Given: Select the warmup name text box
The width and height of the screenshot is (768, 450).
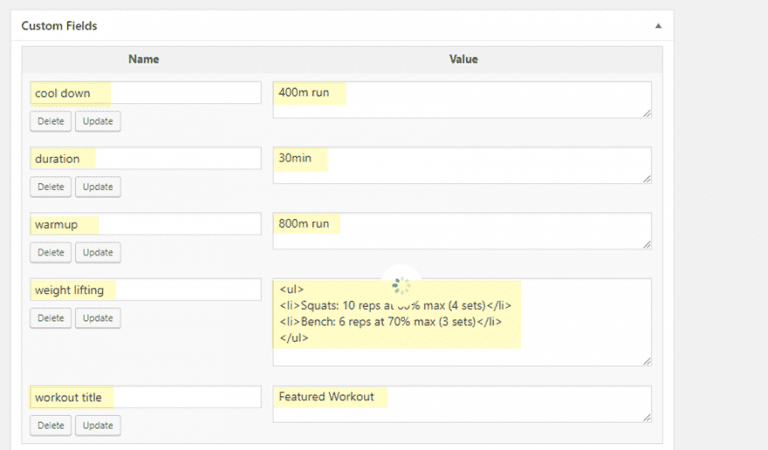Looking at the screenshot, I should point(145,224).
